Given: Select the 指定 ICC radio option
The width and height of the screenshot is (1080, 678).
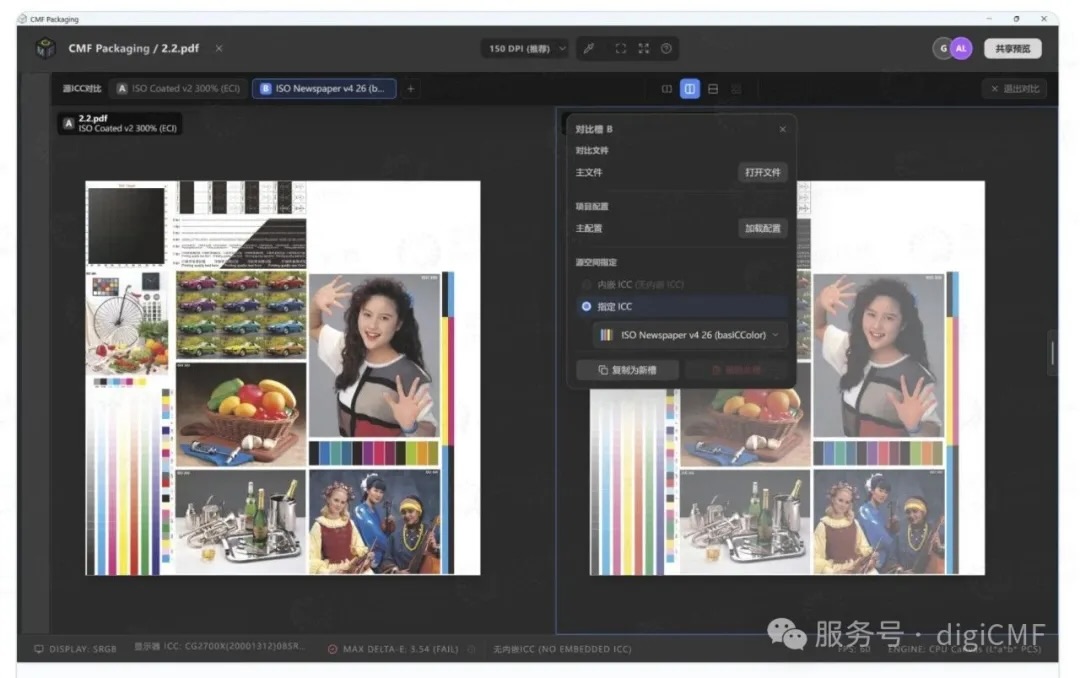Looking at the screenshot, I should point(586,306).
